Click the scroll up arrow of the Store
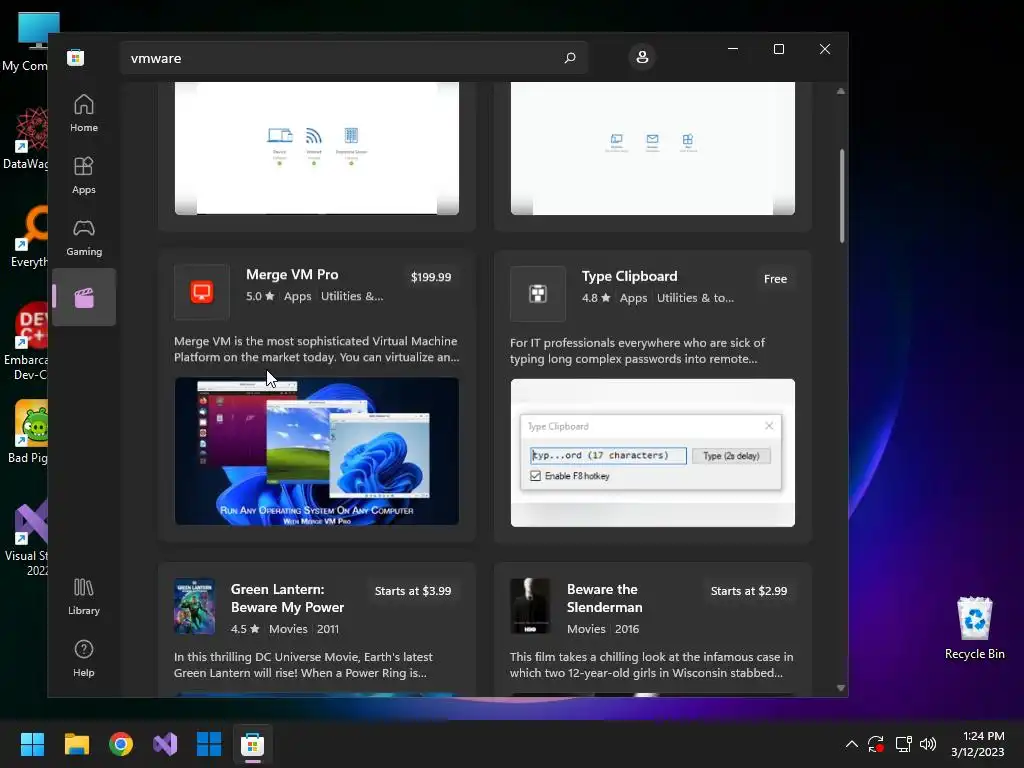 (840, 91)
